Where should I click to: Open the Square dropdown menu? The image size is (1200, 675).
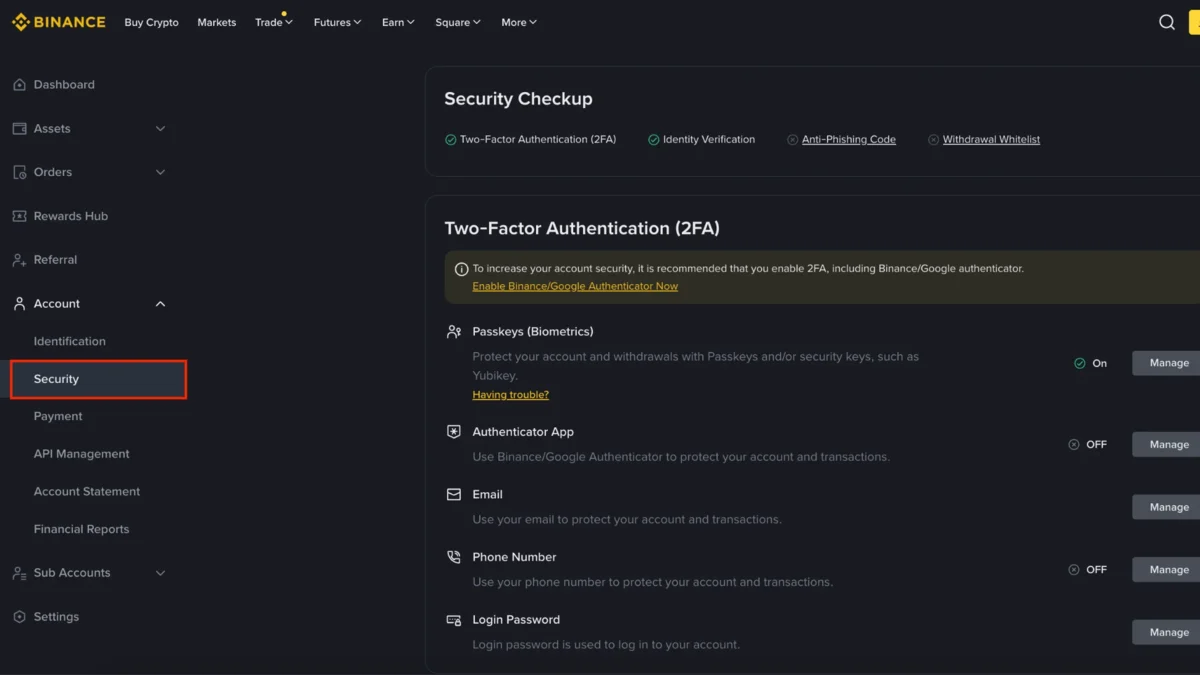(457, 22)
